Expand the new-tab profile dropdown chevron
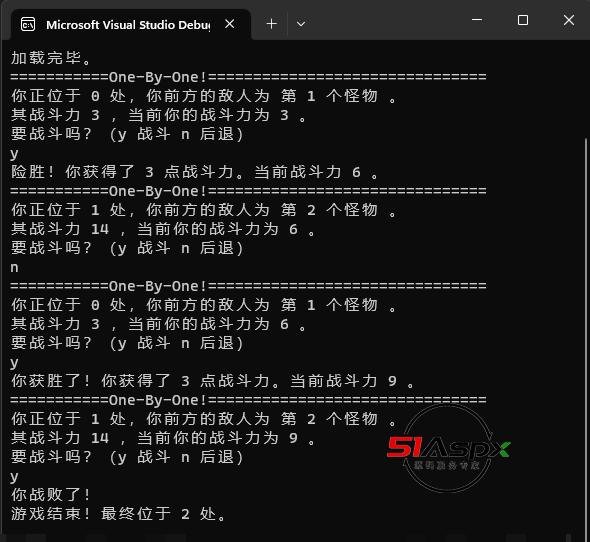The height and width of the screenshot is (542, 590). click(301, 24)
